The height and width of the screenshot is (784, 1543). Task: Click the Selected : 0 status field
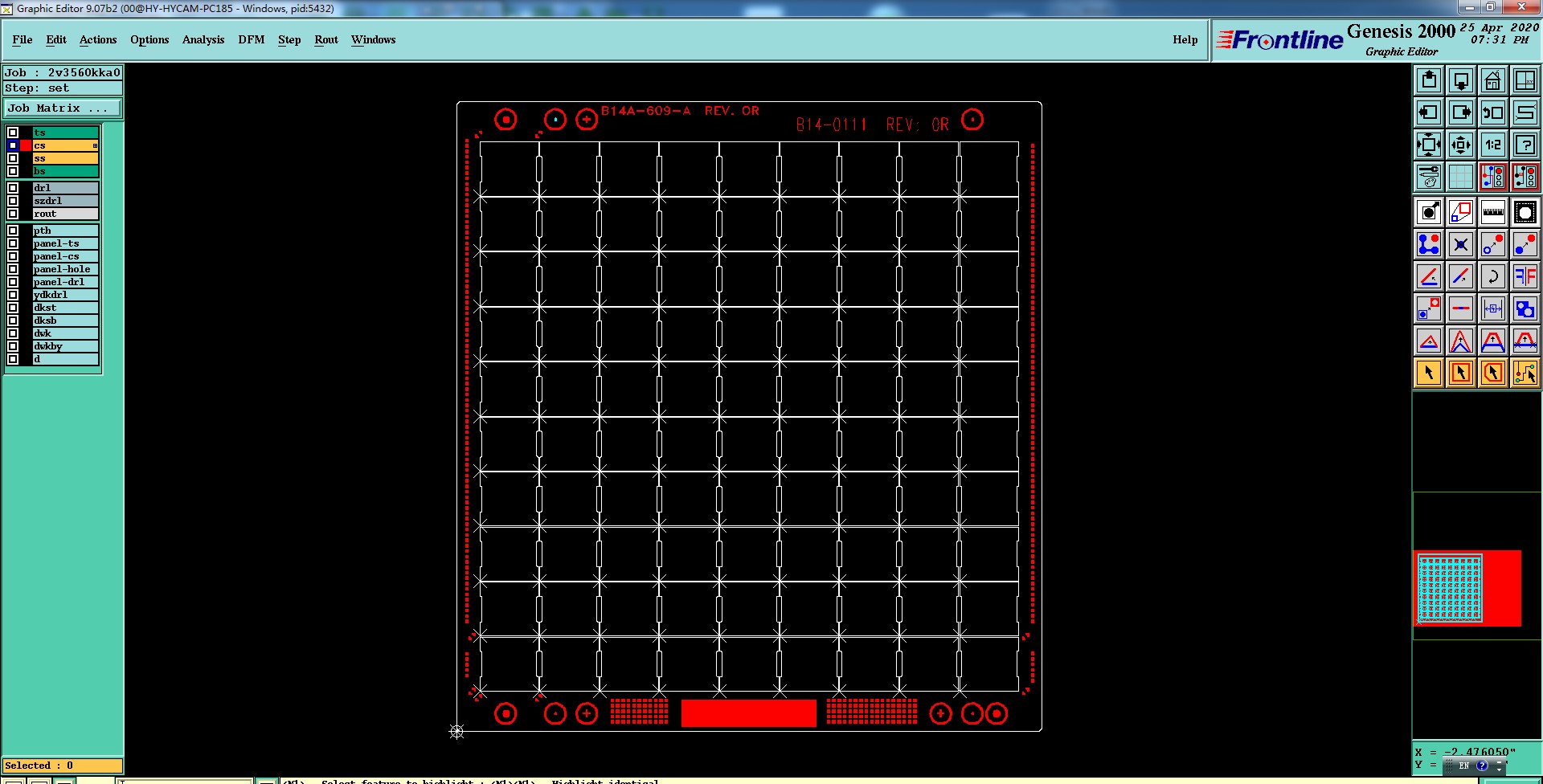[x=63, y=766]
